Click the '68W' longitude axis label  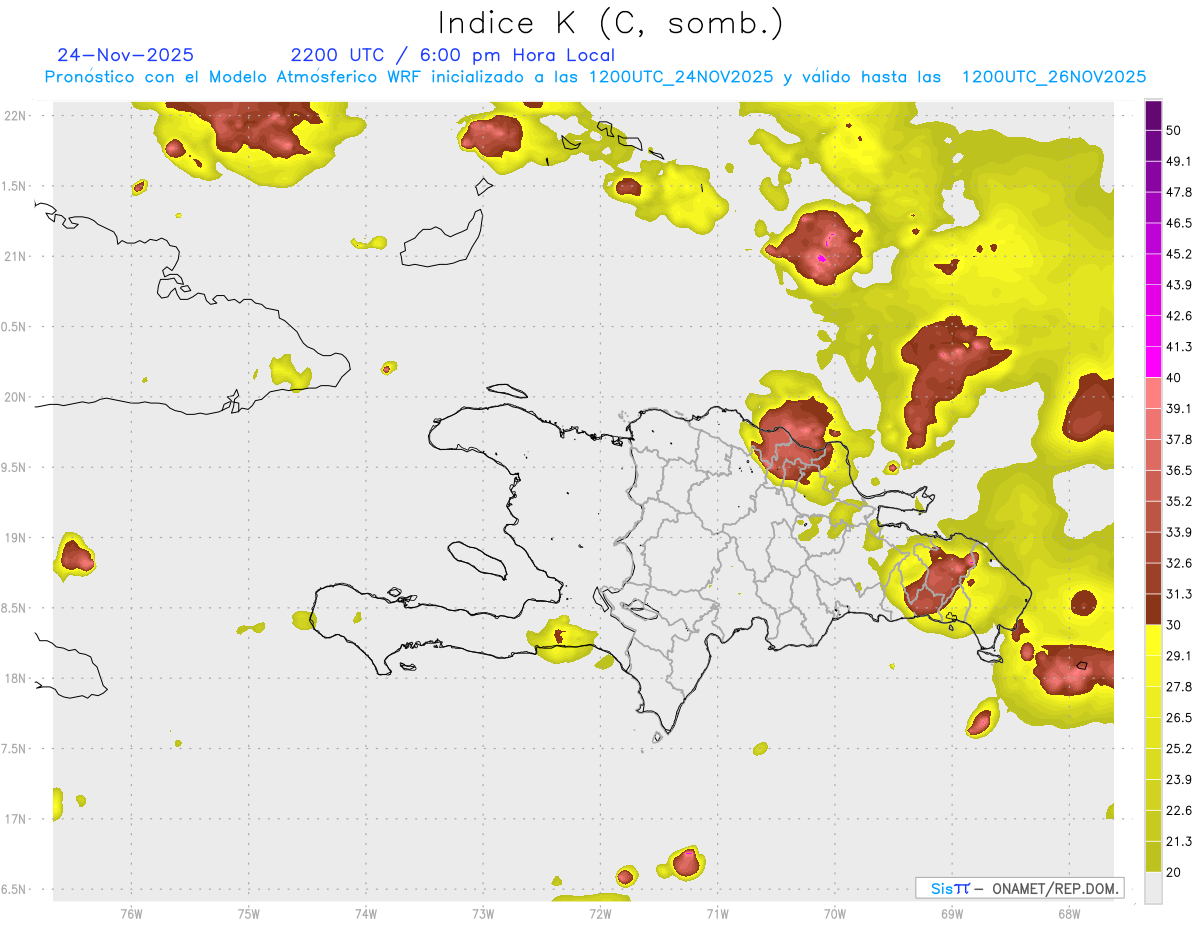(1069, 913)
